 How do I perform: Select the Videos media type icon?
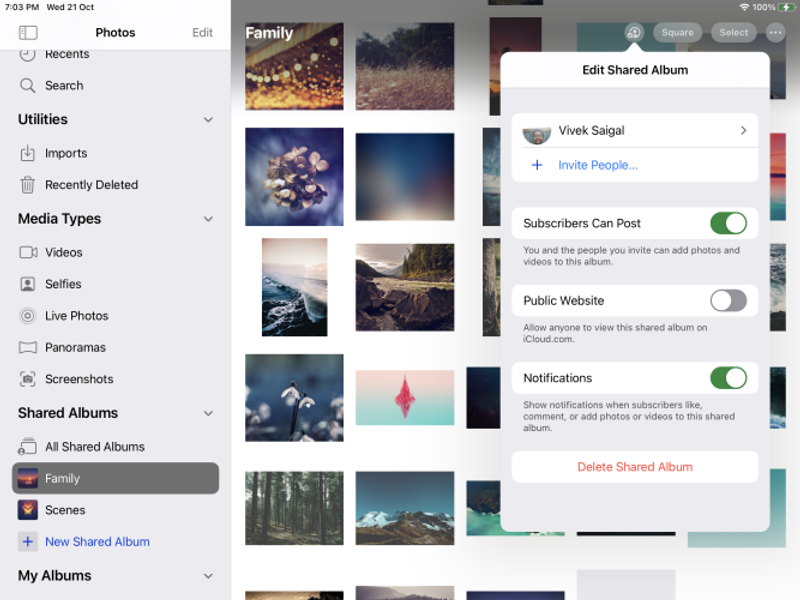(28, 253)
